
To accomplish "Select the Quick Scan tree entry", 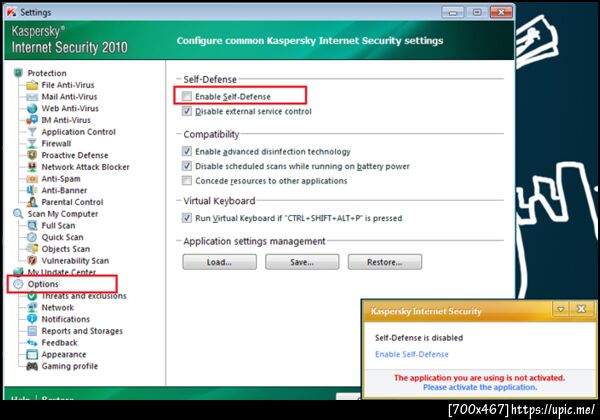I will pos(62,237).
